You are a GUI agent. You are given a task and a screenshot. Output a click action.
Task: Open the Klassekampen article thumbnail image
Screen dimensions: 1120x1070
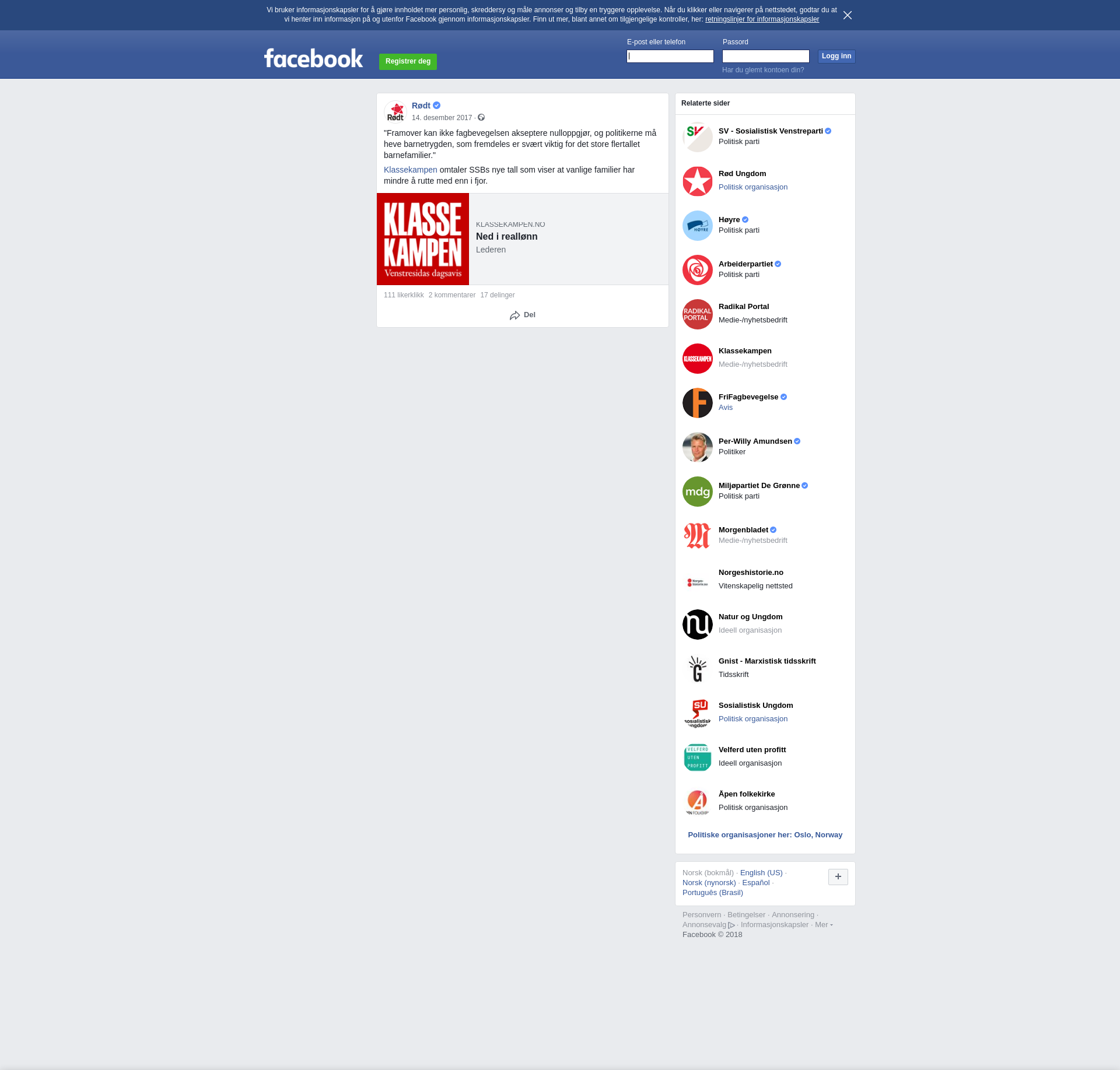coord(423,239)
